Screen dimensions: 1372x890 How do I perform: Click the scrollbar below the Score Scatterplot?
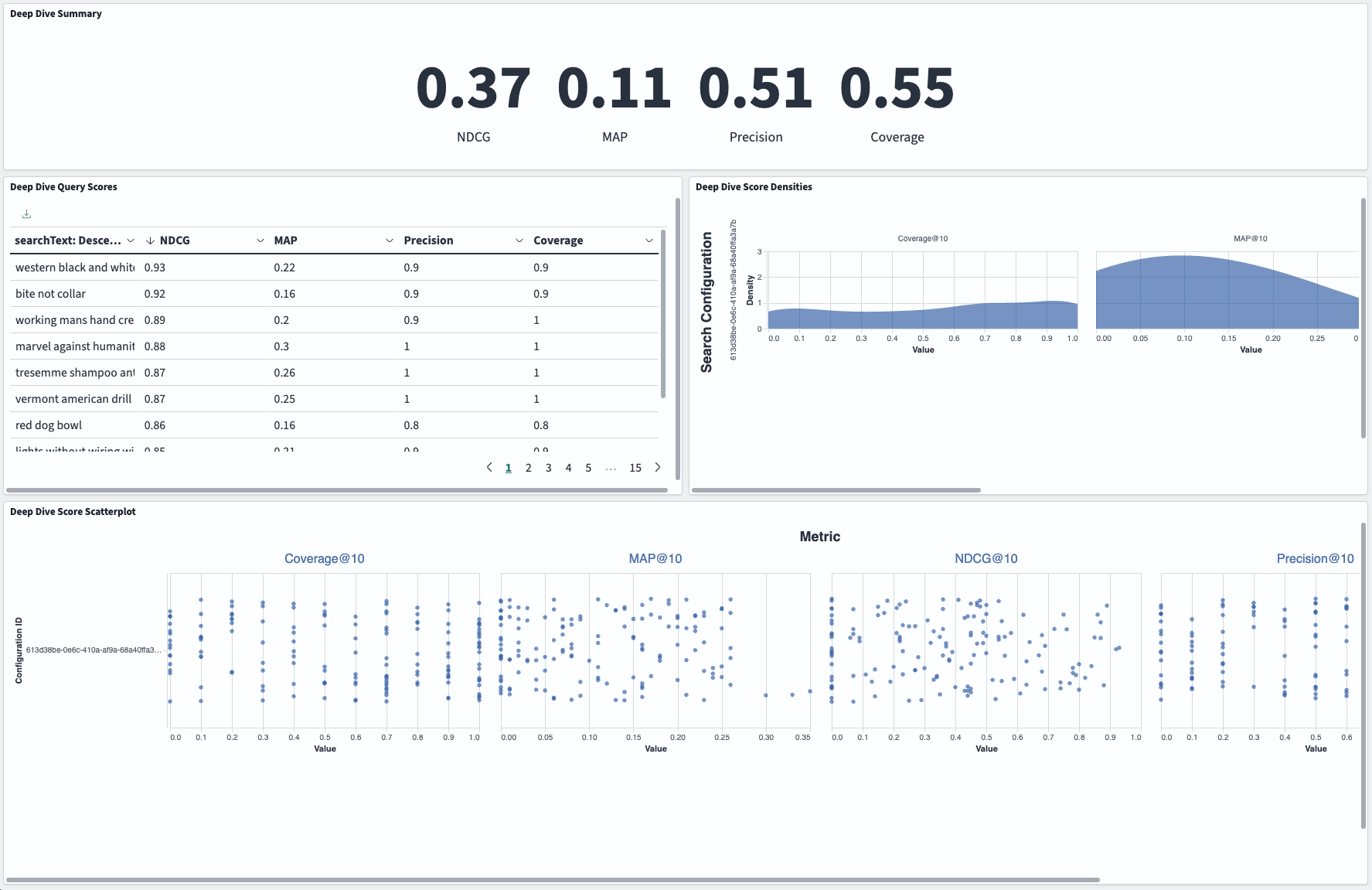click(x=553, y=878)
